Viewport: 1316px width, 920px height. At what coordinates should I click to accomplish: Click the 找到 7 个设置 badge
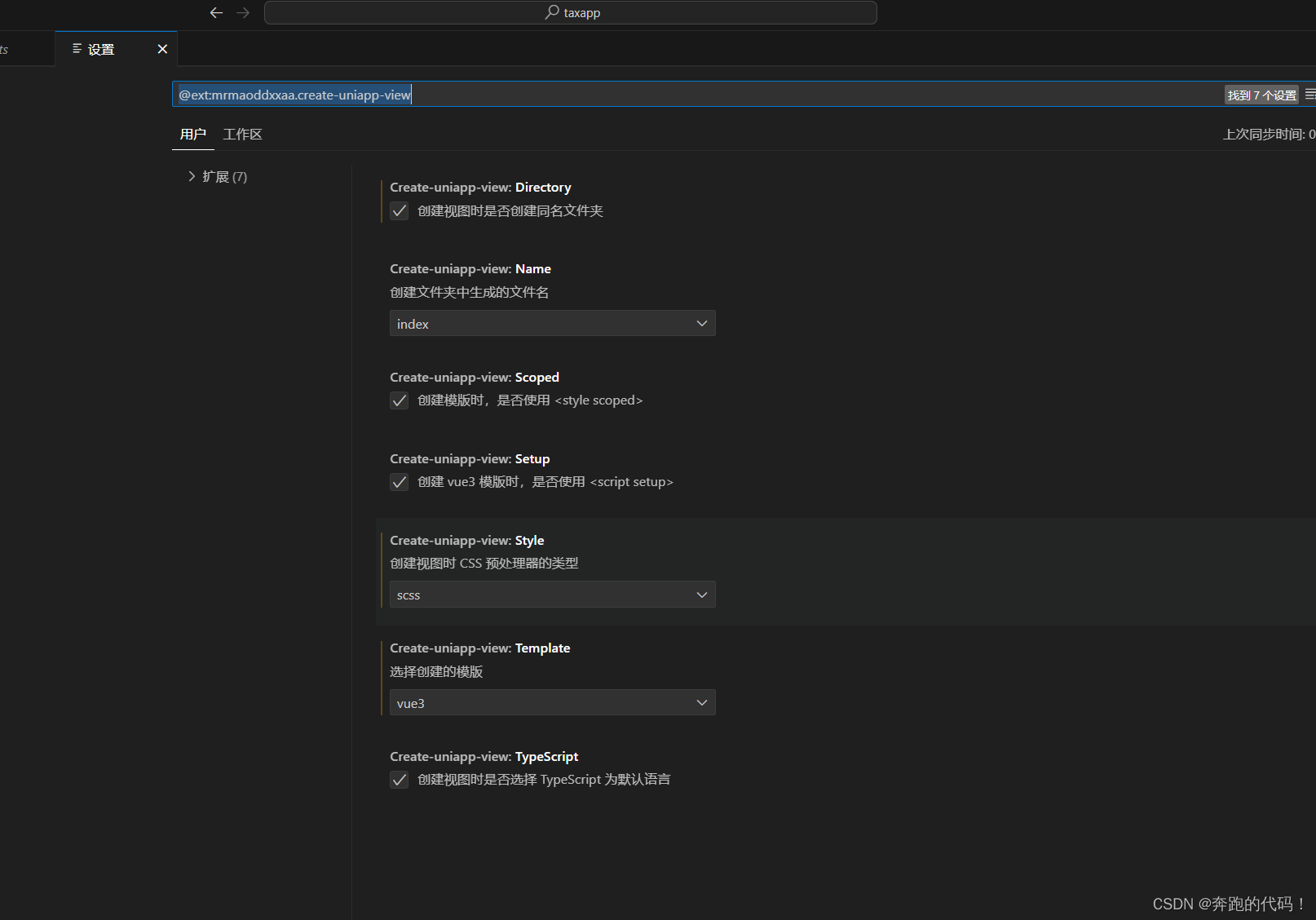coord(1261,95)
